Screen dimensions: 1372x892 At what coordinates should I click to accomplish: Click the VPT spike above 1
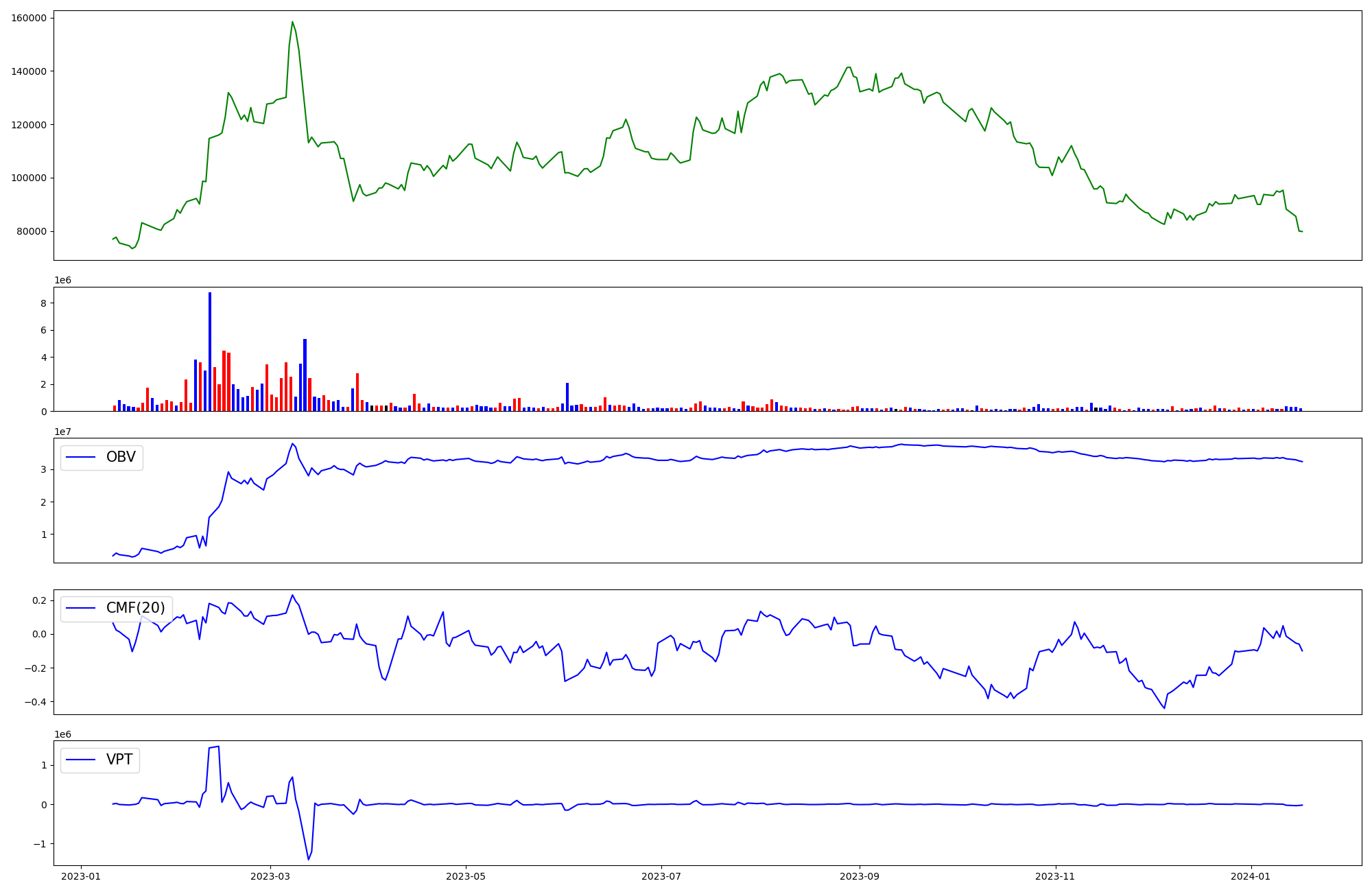pyautogui.click(x=217, y=747)
